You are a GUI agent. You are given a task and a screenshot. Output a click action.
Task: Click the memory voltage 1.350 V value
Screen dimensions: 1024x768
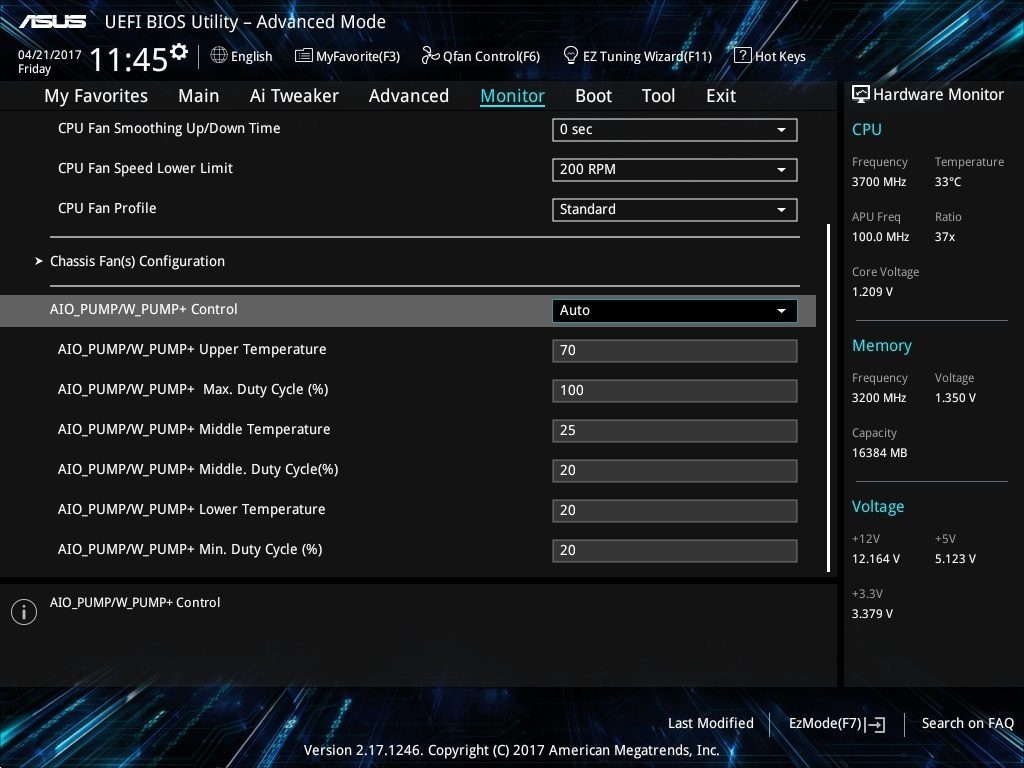pyautogui.click(x=955, y=398)
